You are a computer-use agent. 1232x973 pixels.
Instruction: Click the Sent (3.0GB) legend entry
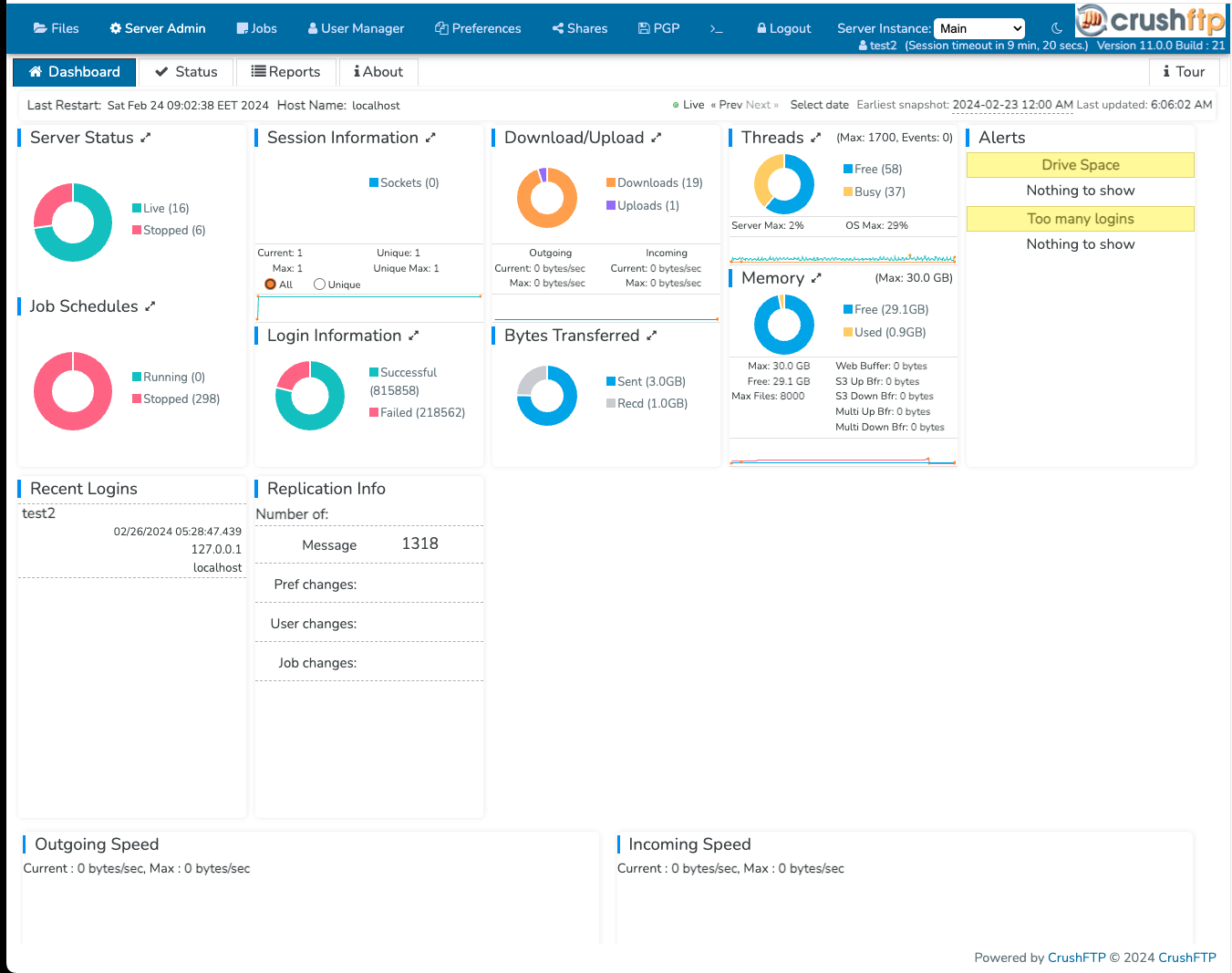click(x=646, y=381)
